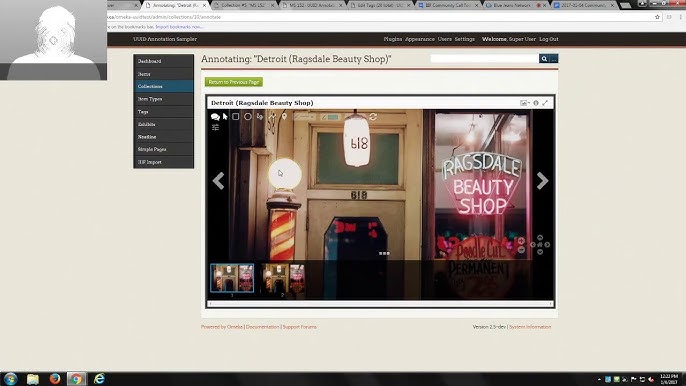
Task: Open Simple Pages in the sidebar
Action: [x=163, y=149]
